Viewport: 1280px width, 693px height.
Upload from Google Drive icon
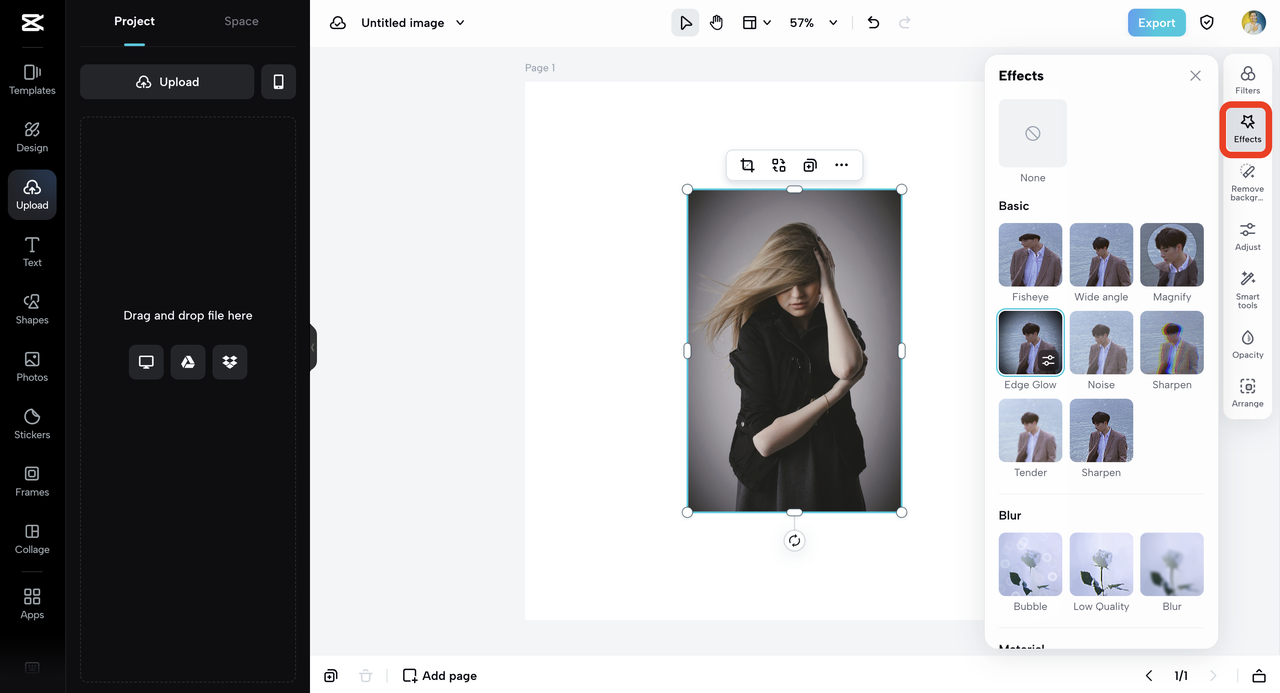click(188, 362)
